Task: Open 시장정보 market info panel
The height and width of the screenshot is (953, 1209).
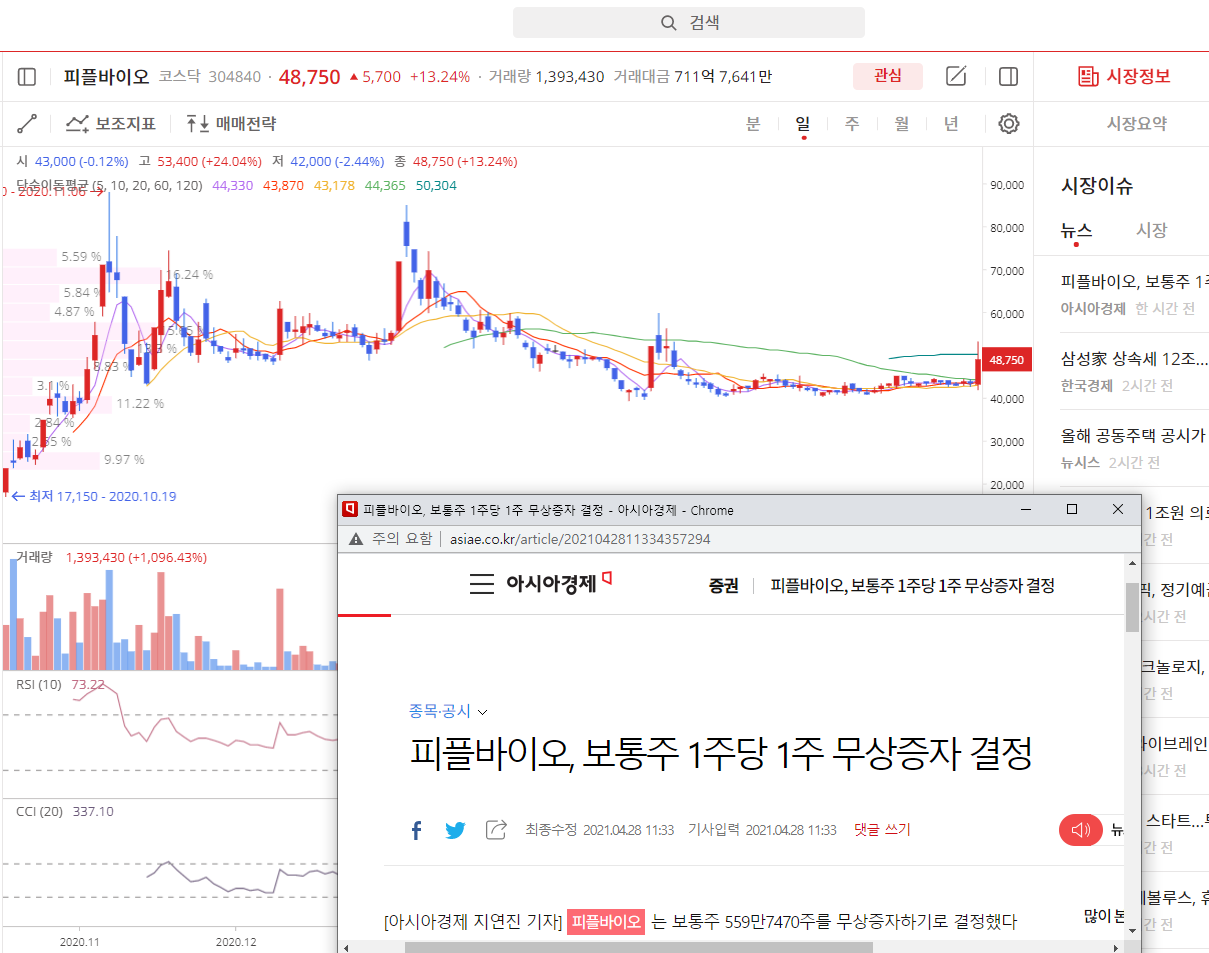Action: coord(1124,76)
